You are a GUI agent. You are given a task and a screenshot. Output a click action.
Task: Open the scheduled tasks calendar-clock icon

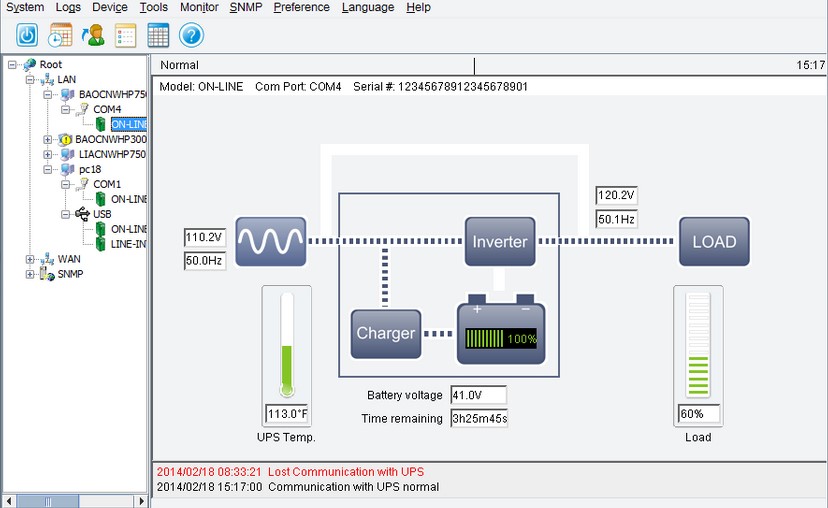[x=60, y=35]
